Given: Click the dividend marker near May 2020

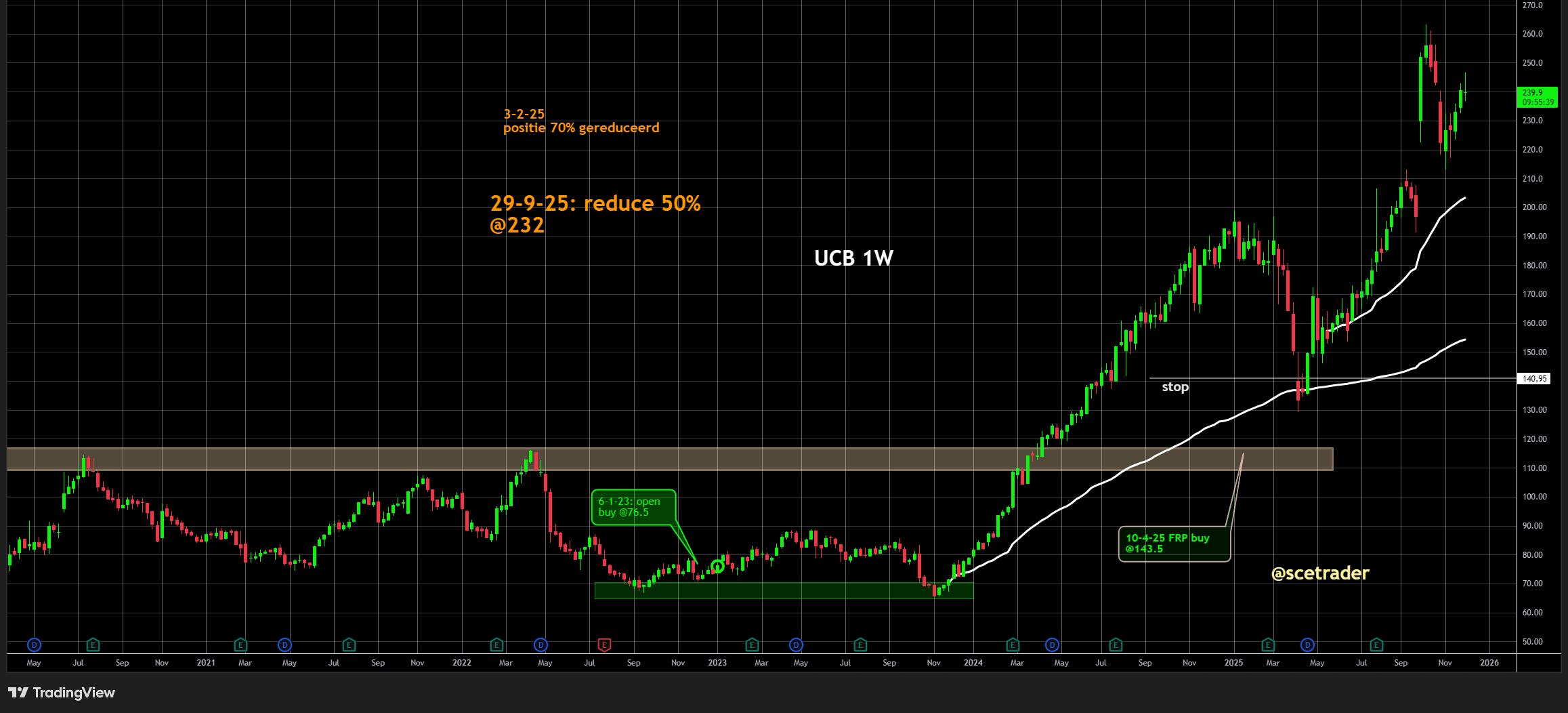Looking at the screenshot, I should [x=34, y=645].
